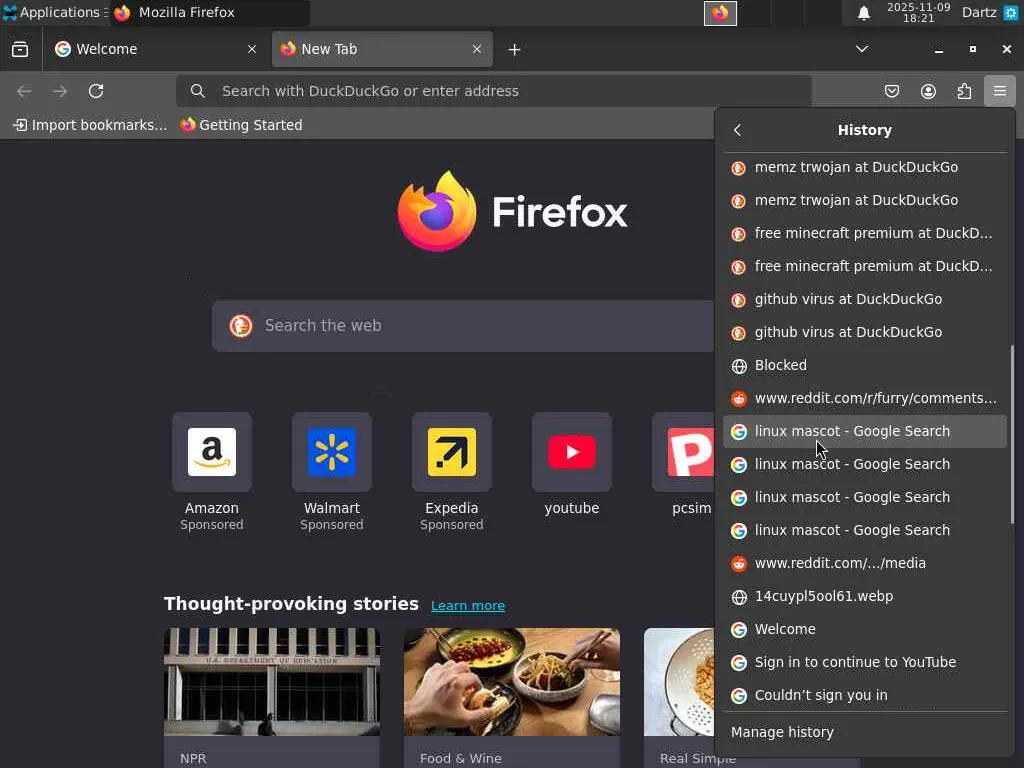Open 14cuypl5ool61.webp history entry
This screenshot has width=1024, height=768.
(865, 596)
